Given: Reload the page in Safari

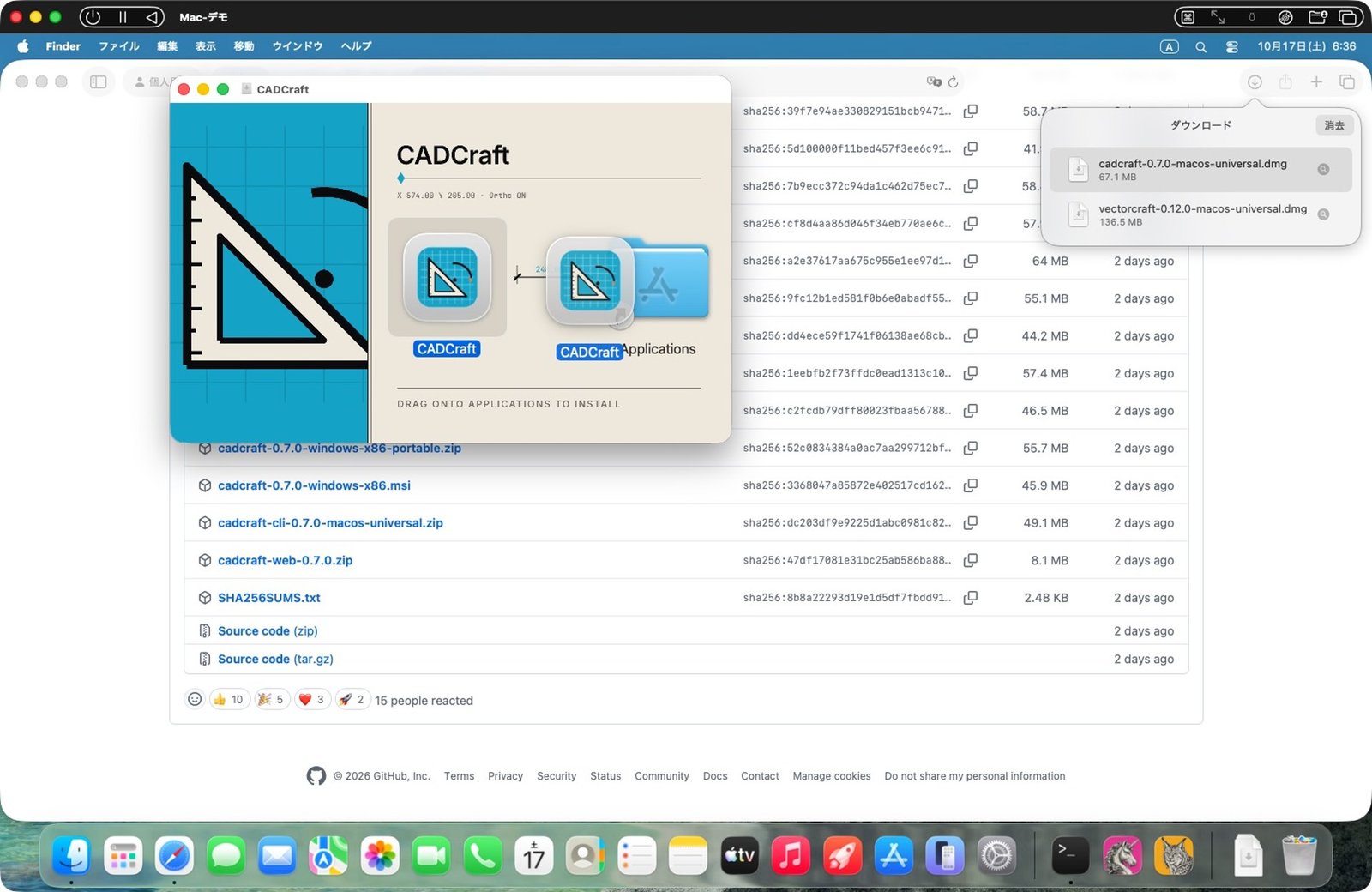Looking at the screenshot, I should pos(953,81).
